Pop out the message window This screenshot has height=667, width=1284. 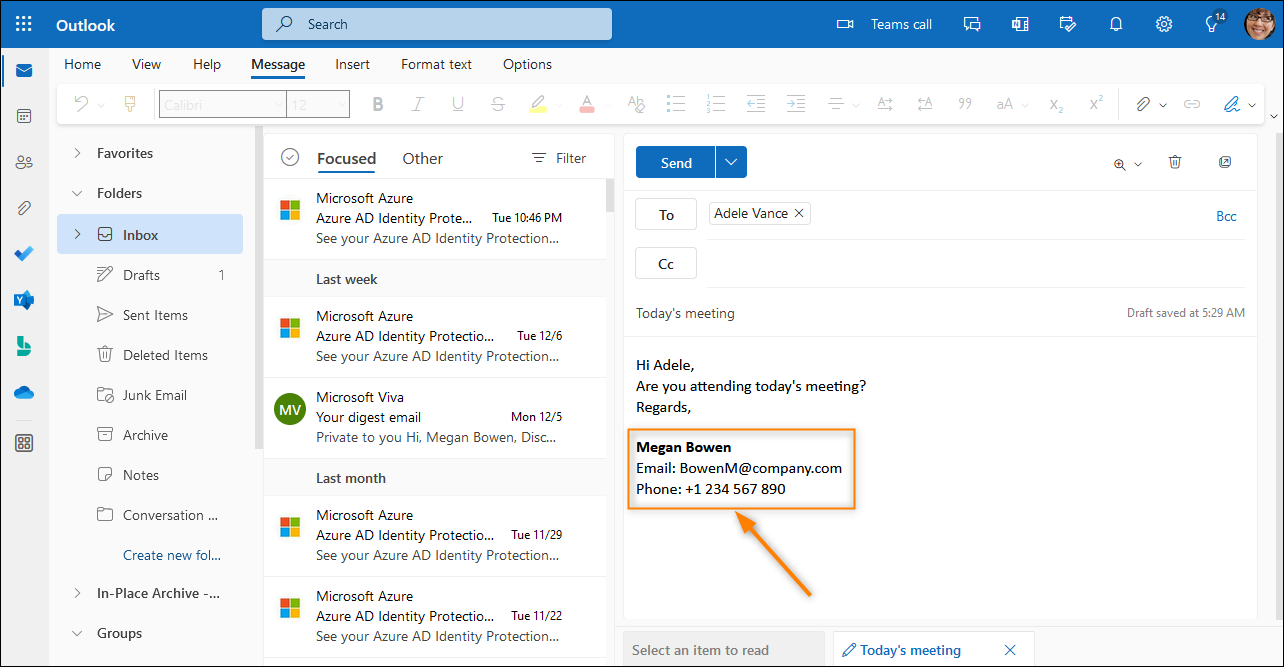click(1225, 162)
